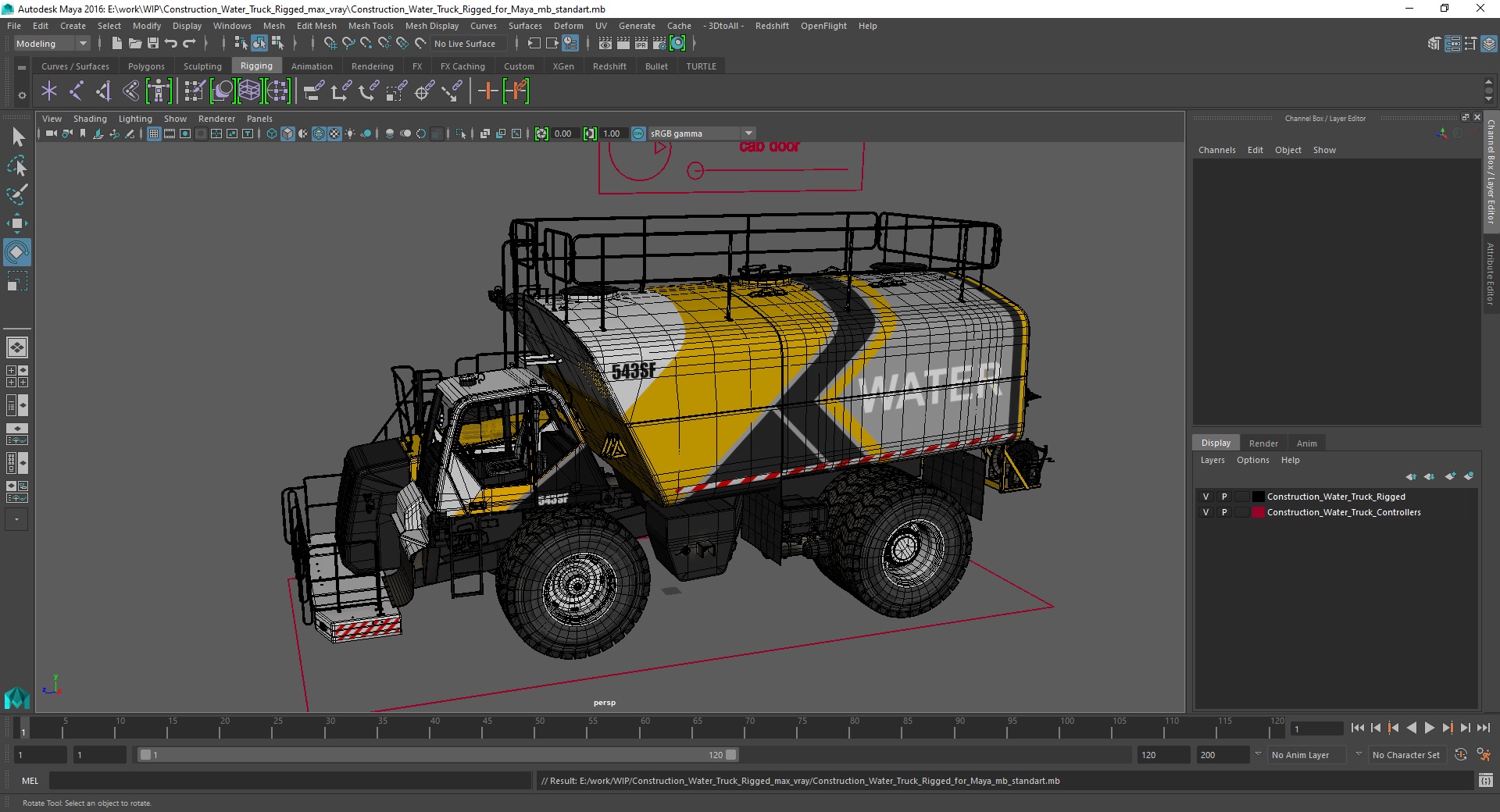Apply the Aim constraint shelf icon
1500x812 pixels.
point(424,91)
